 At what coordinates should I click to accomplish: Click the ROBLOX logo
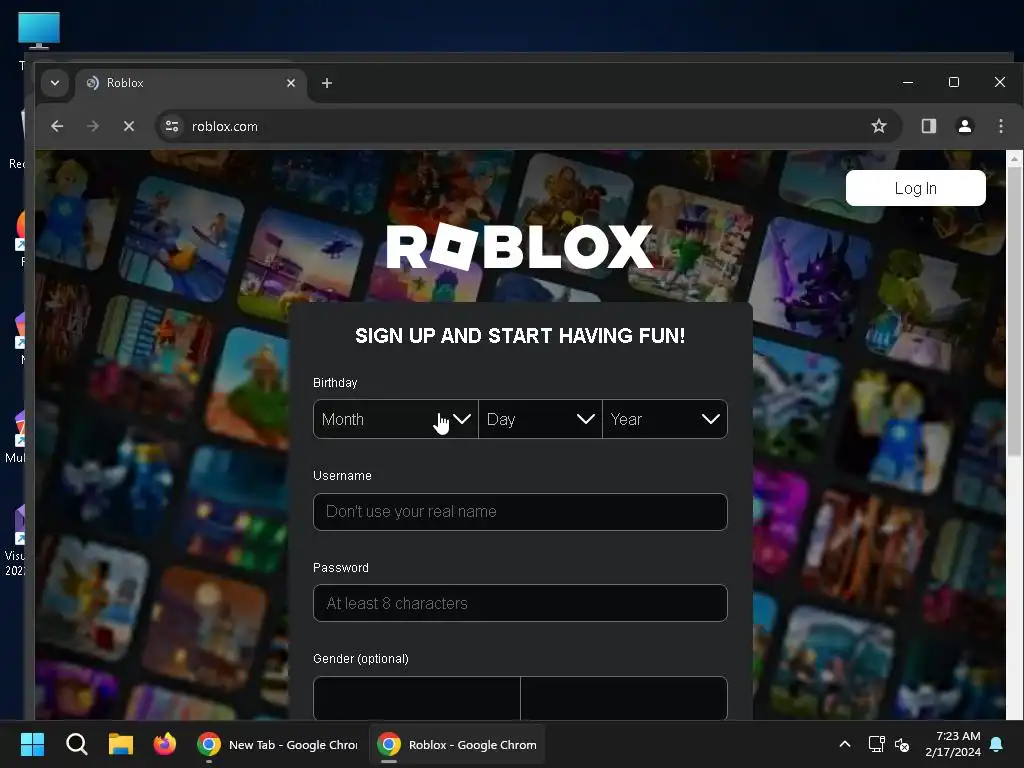(520, 246)
